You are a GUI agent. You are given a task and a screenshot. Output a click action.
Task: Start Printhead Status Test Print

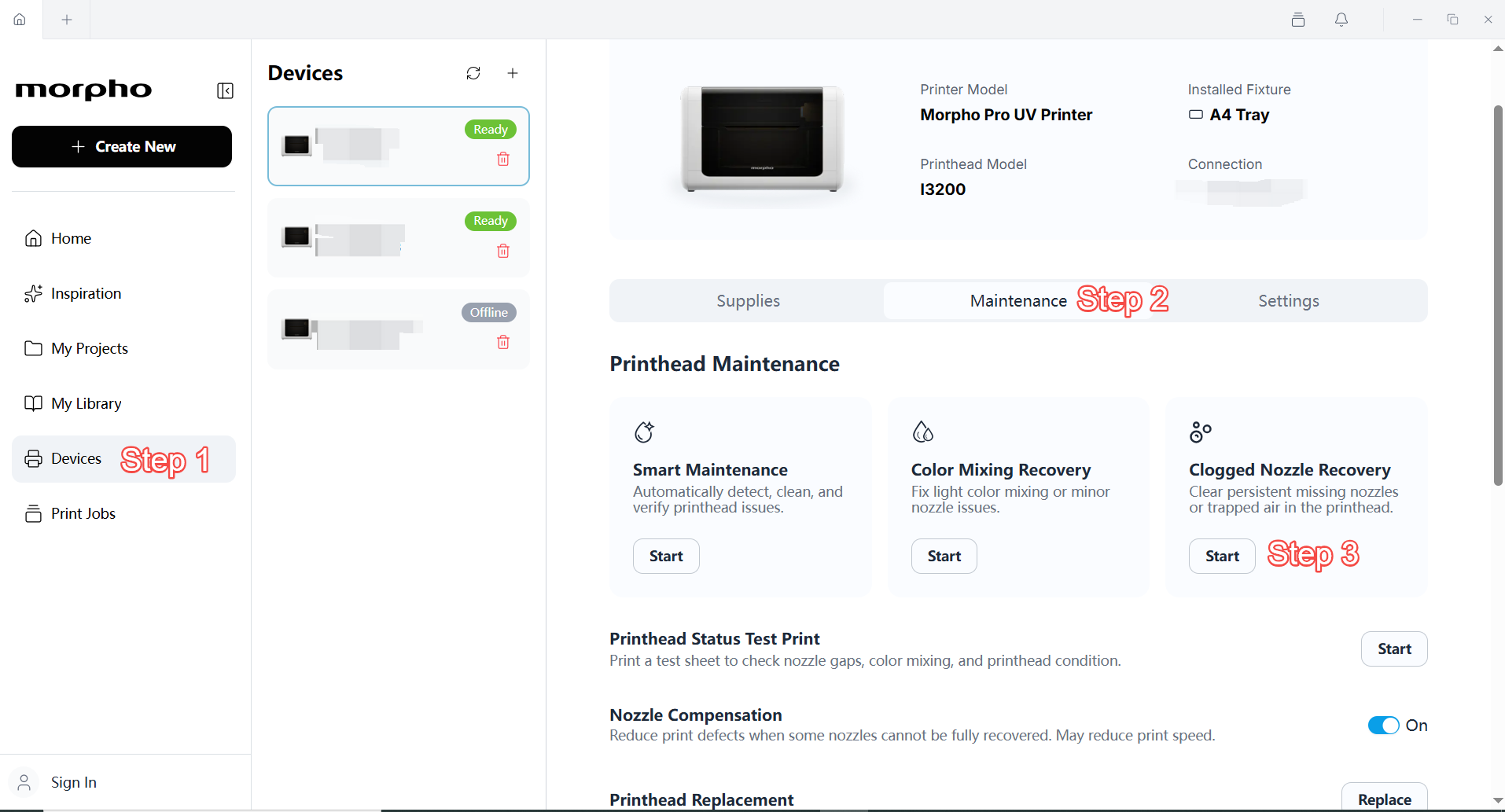click(1394, 648)
